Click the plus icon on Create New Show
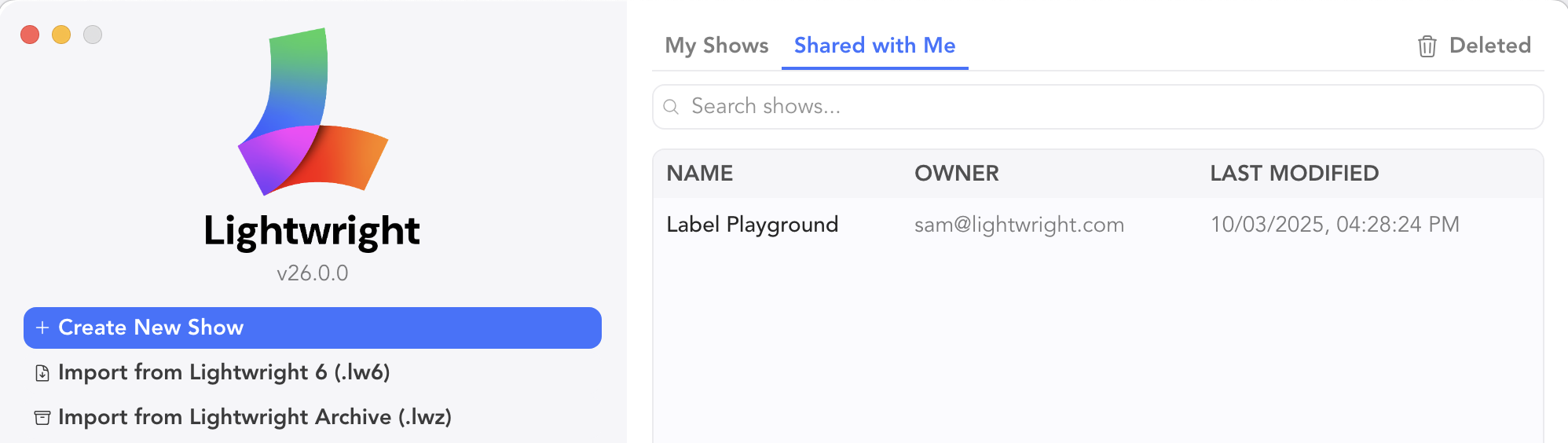Screen dimensions: 1568x443 click(42, 328)
